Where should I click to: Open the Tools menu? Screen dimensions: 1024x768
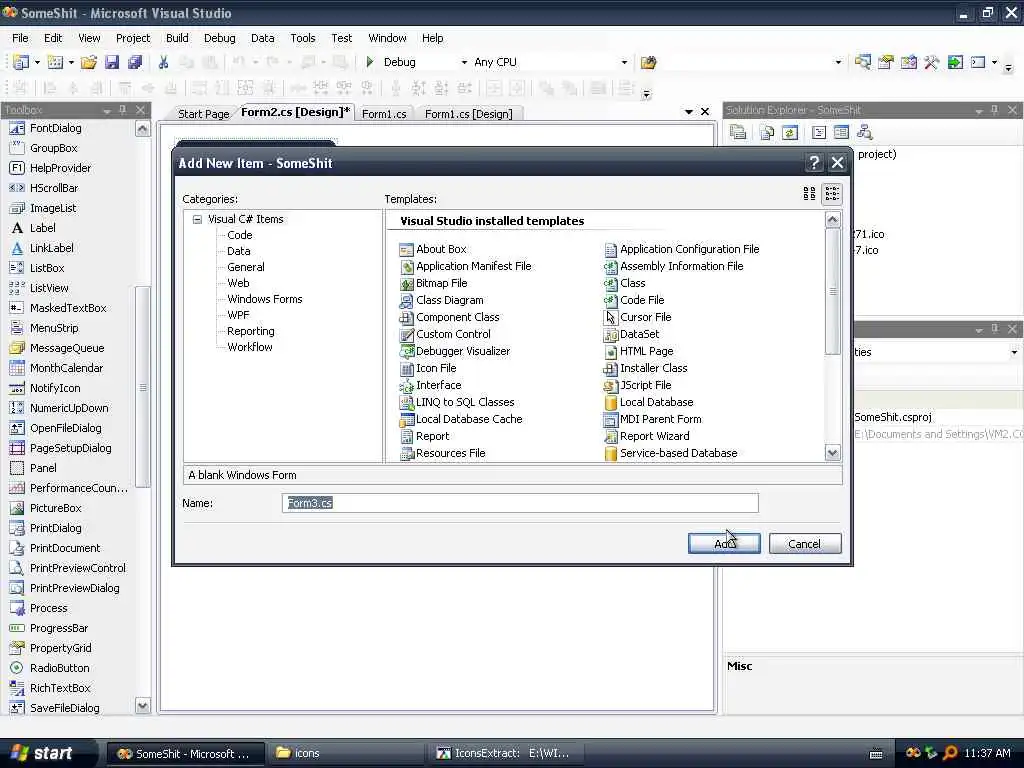pos(302,38)
